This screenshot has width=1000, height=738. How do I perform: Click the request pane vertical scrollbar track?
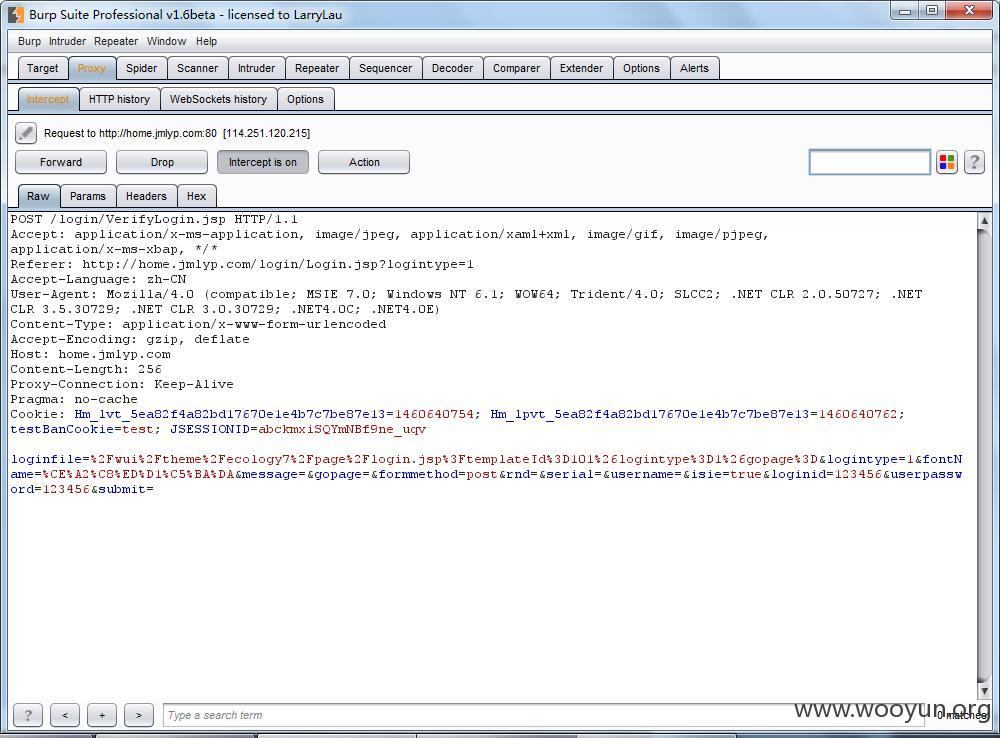click(984, 455)
